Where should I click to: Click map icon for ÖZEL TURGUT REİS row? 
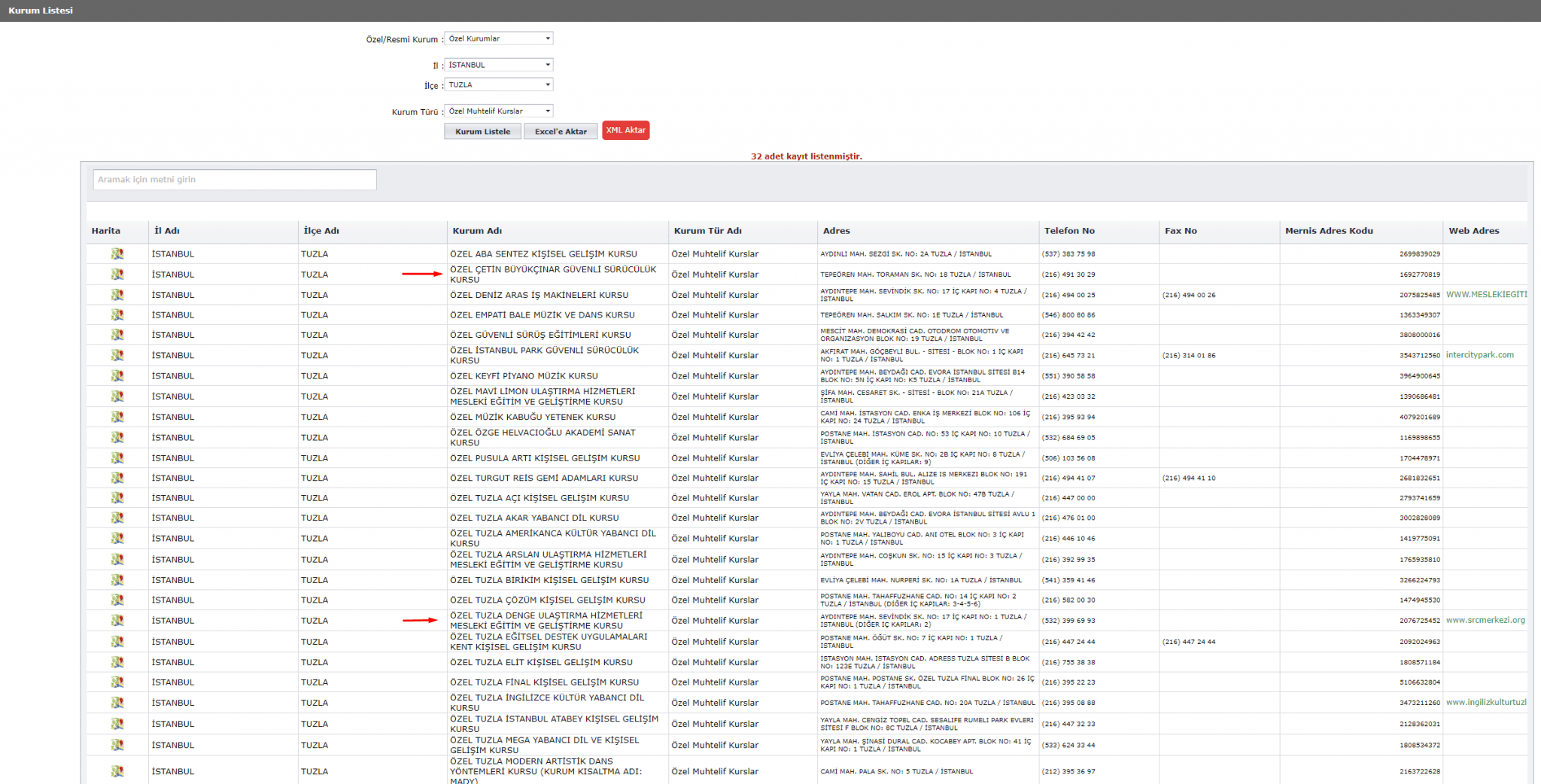(117, 478)
